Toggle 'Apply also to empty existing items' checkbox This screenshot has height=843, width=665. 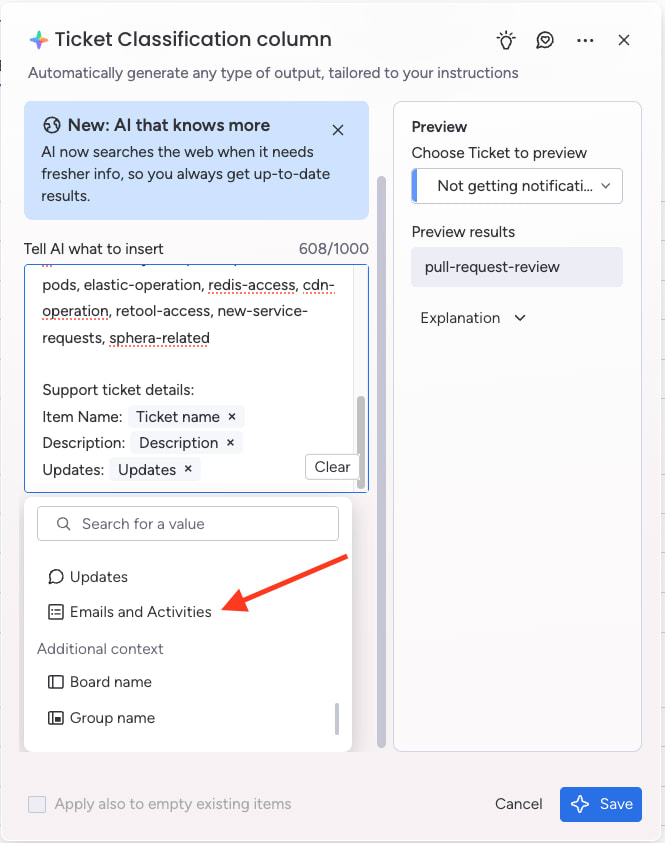(x=37, y=804)
